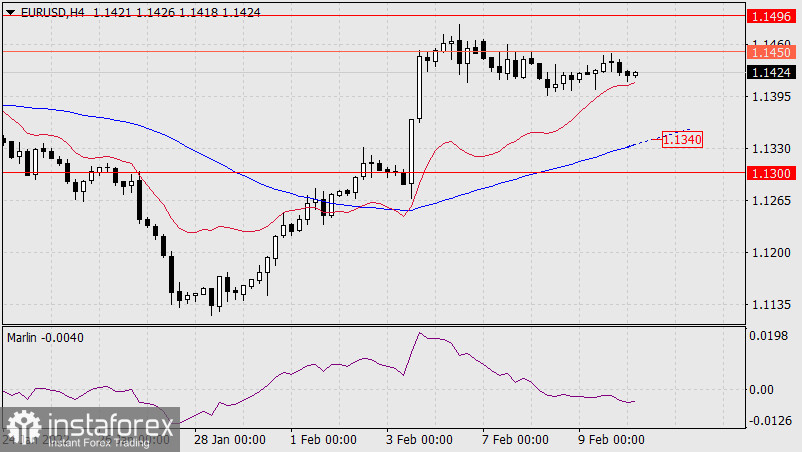The image size is (802, 452).
Task: Click the Marlin -0.0040 indicator label
Action: [44, 337]
